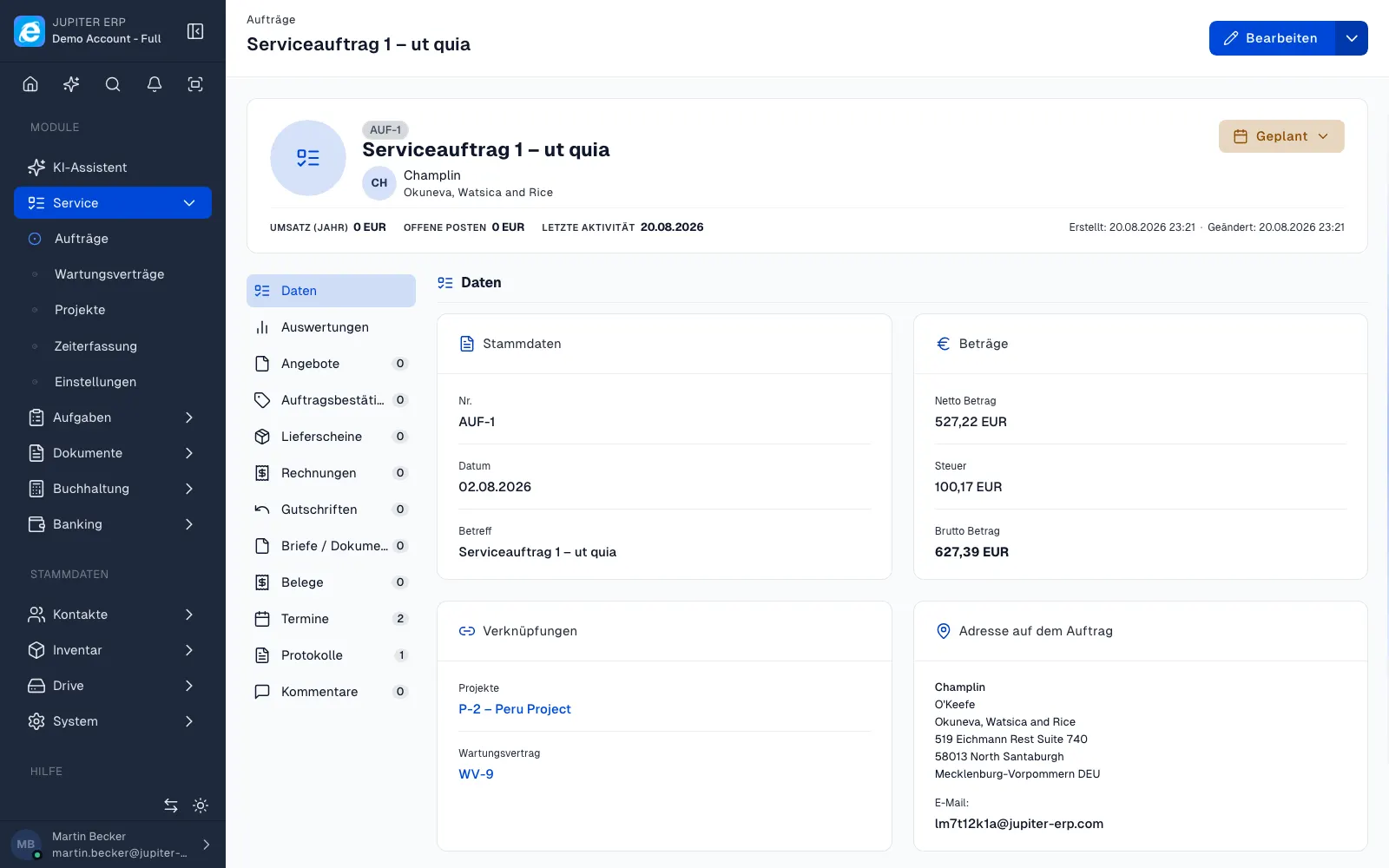Click the swap arrows icon in sidebar footer
1389x868 pixels.
[x=171, y=806]
